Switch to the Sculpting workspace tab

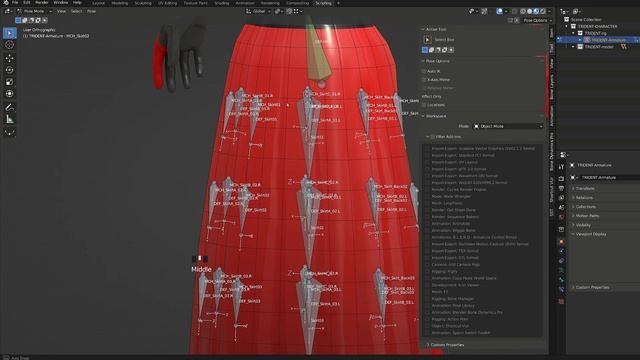(143, 3)
